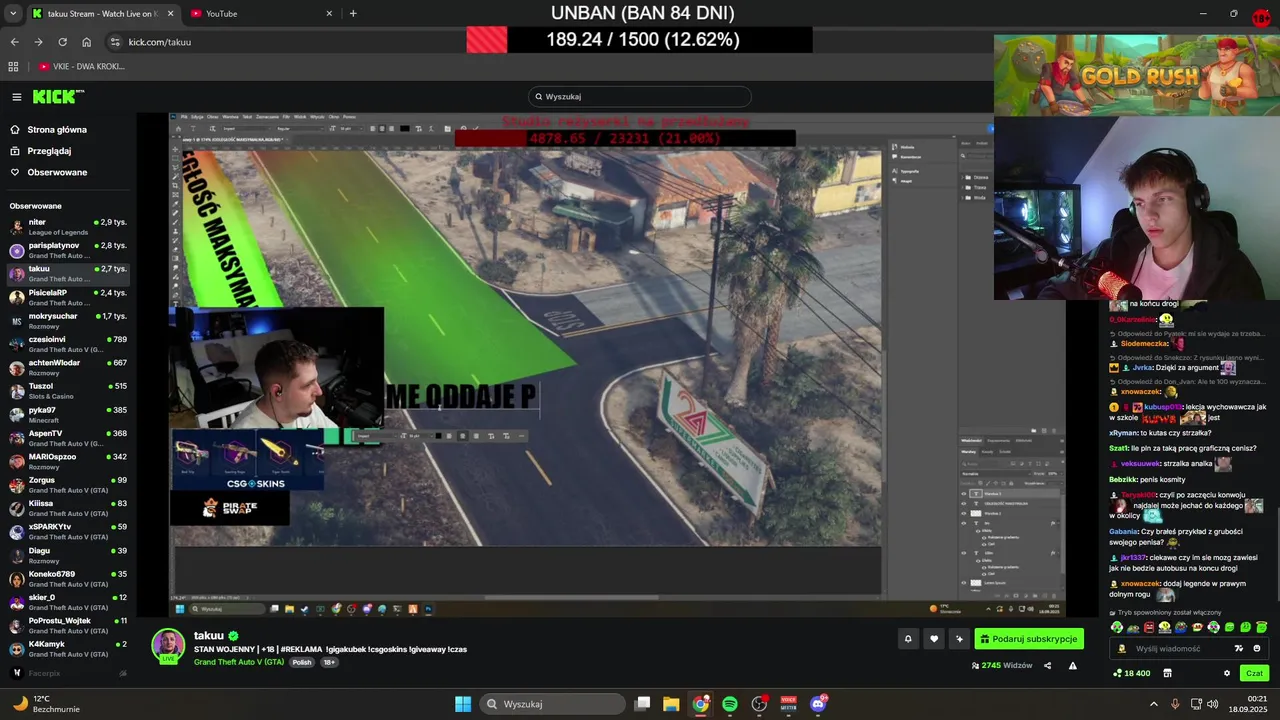Click the Polish language tag

tap(302, 662)
